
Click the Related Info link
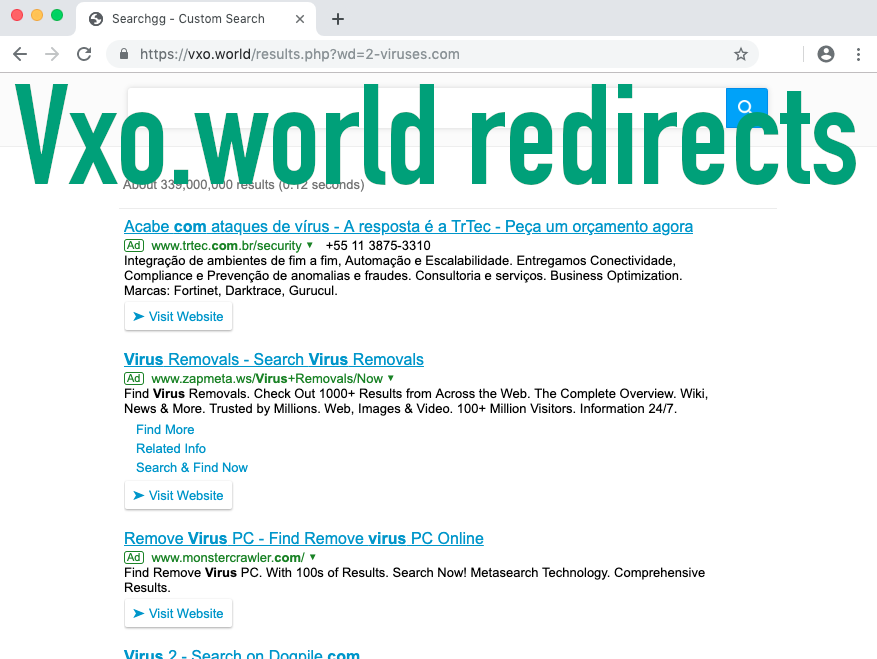point(170,448)
